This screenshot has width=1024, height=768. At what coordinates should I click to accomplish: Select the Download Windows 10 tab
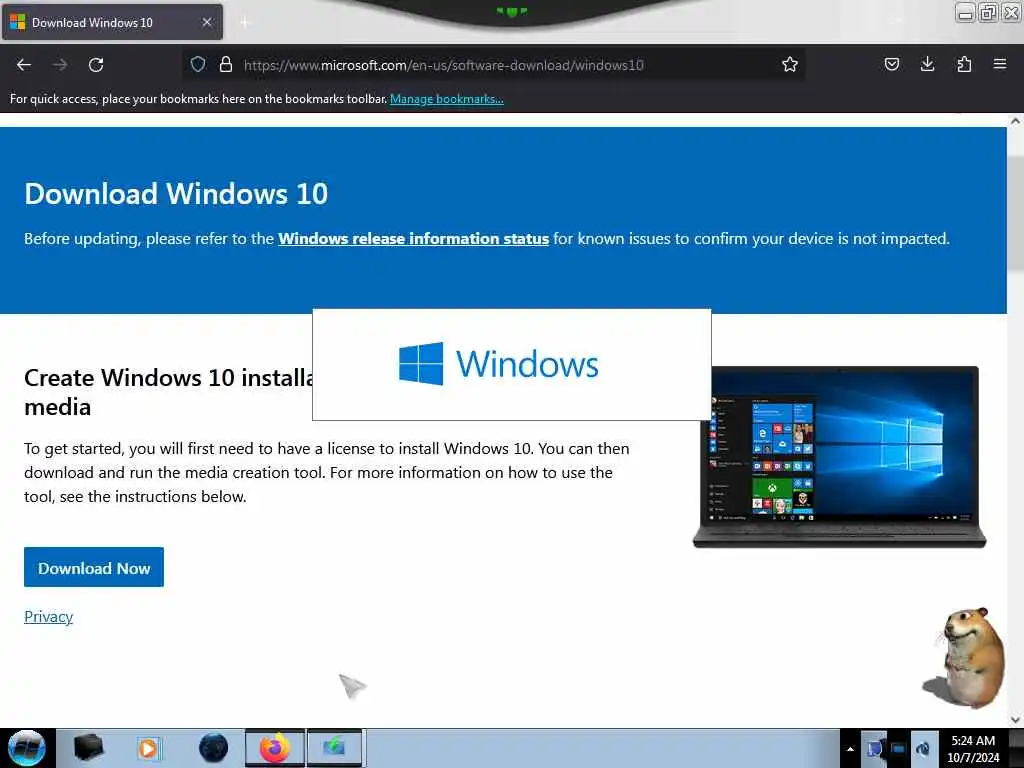[x=112, y=22]
